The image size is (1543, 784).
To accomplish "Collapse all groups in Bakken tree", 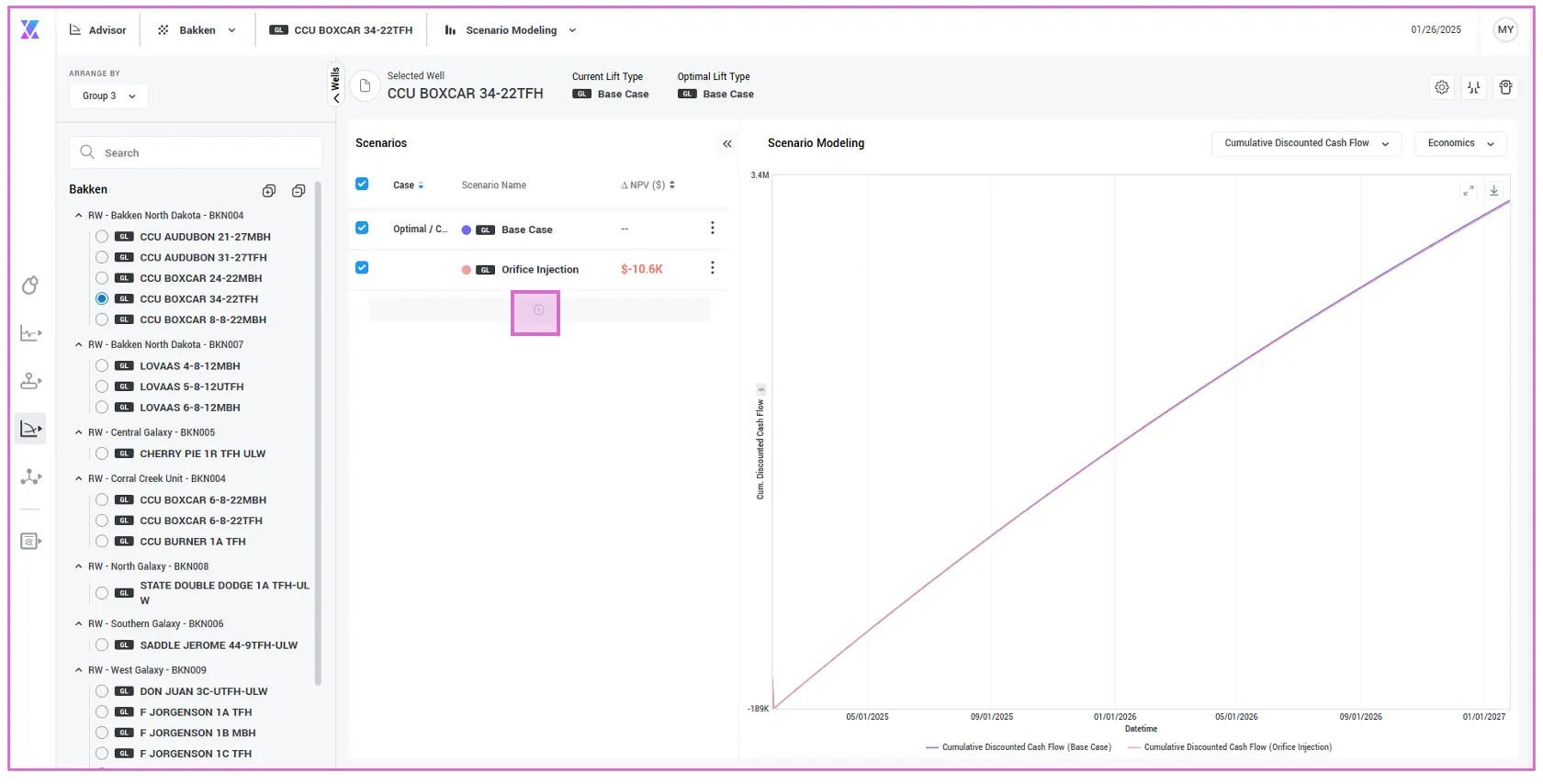I will 298,191.
